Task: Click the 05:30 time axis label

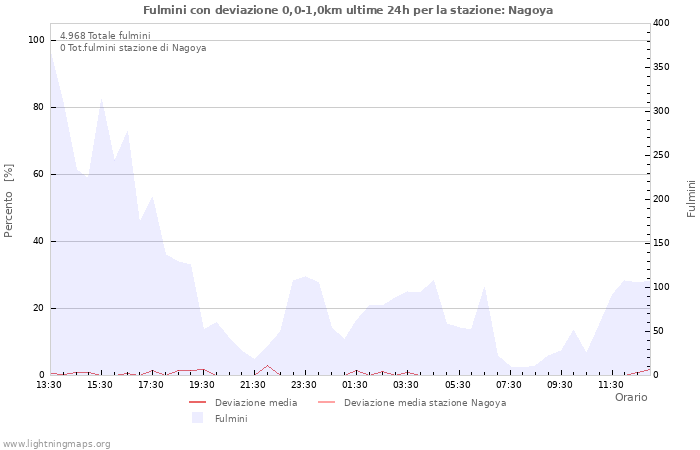Action: (x=458, y=384)
